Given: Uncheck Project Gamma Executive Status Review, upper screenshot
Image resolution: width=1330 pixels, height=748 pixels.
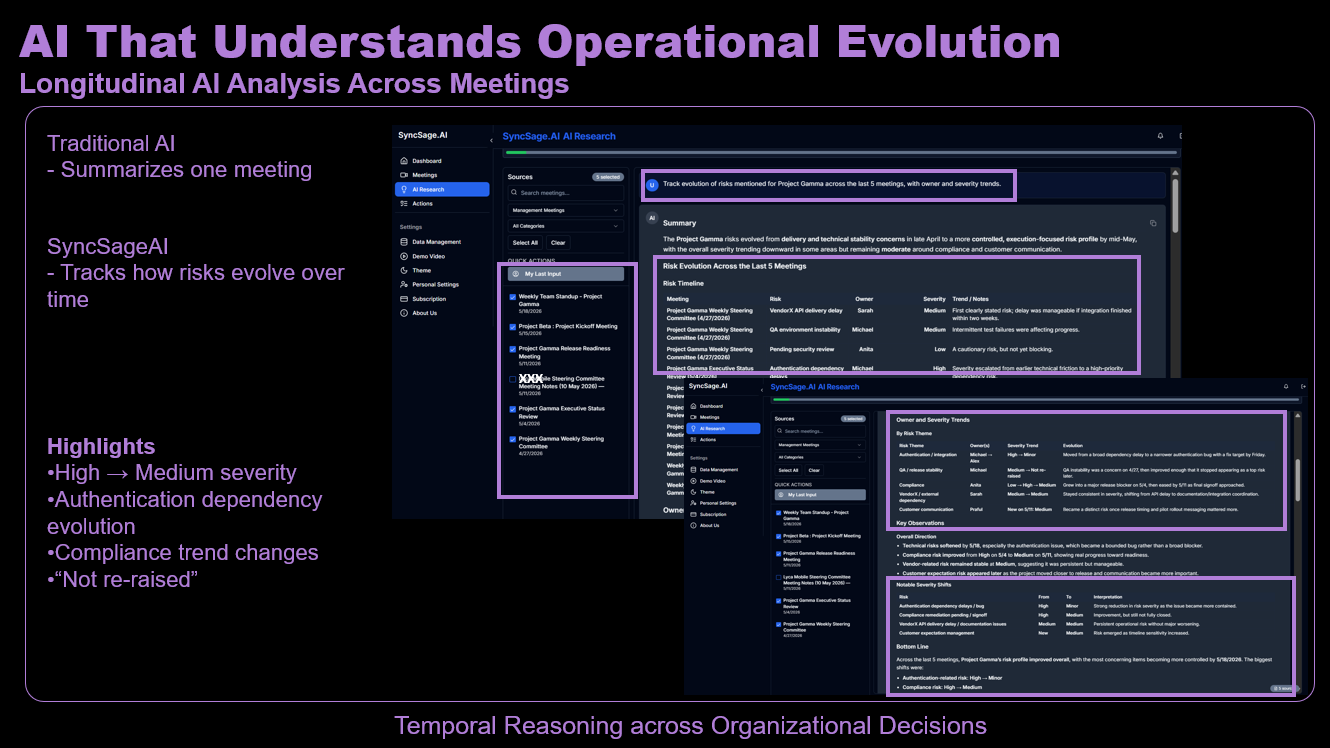Looking at the screenshot, I should tap(513, 409).
